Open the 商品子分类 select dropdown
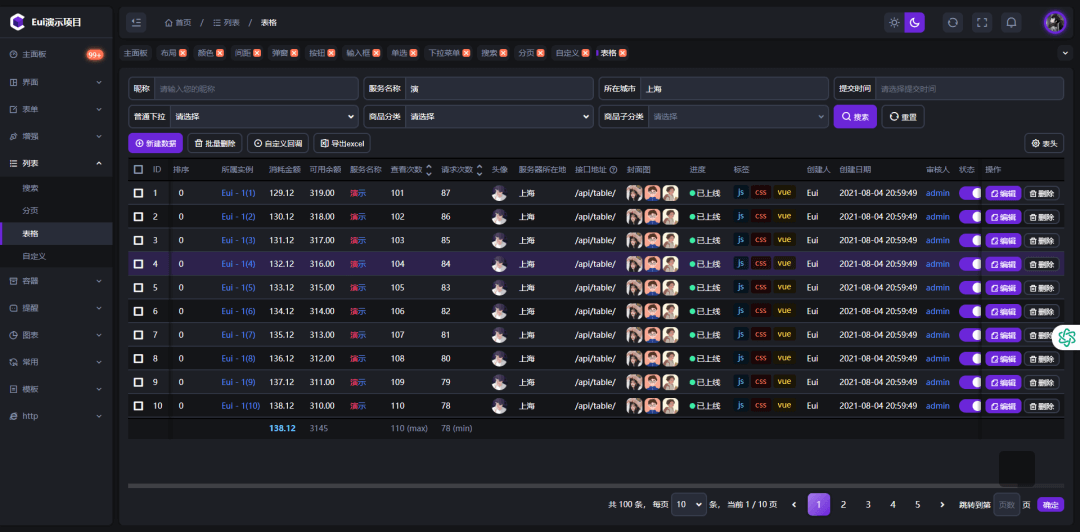Viewport: 1080px width, 532px height. coord(738,116)
